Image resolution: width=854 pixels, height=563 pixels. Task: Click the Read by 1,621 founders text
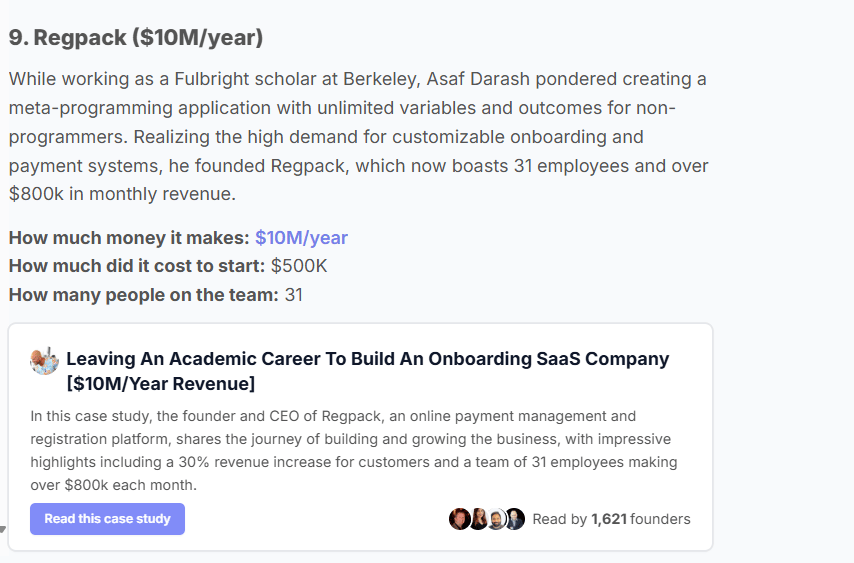click(x=611, y=519)
